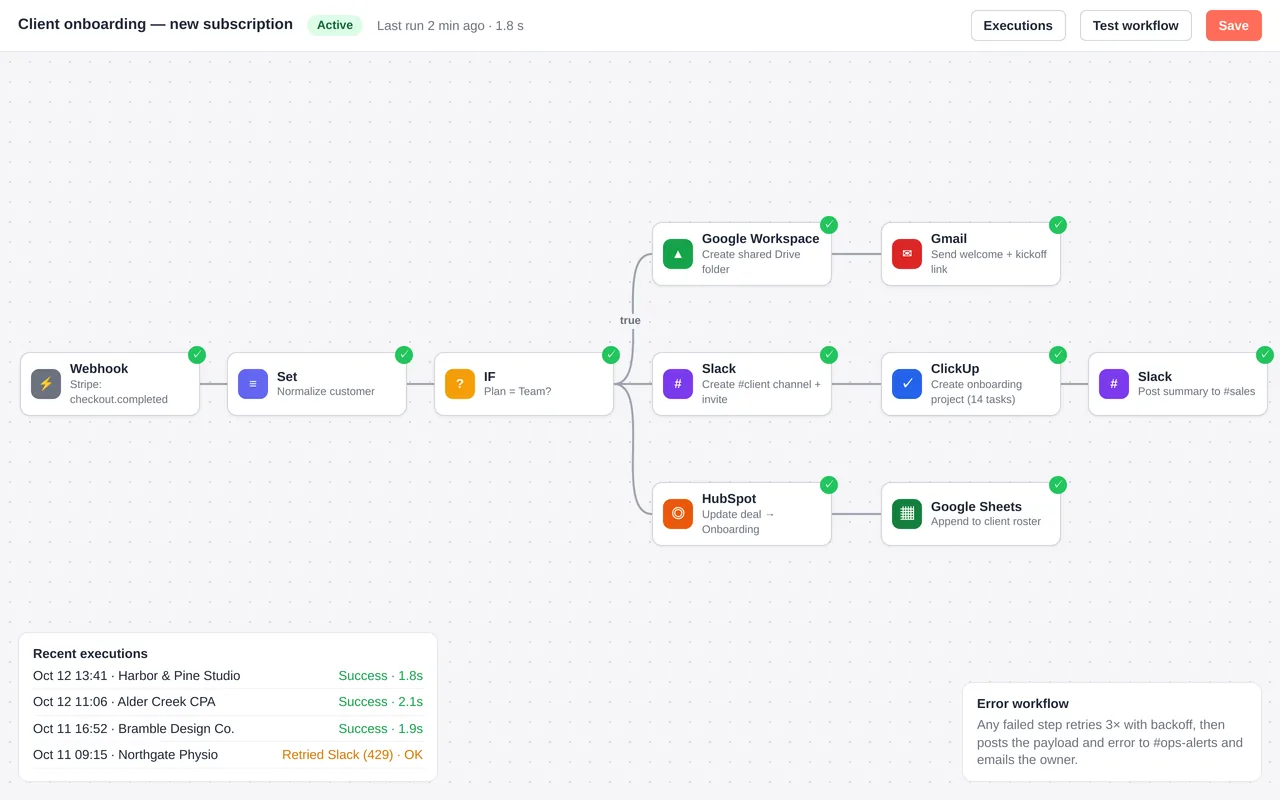The image size is (1280, 800).
Task: Click the success check badge on Google Workspace node
Action: pyautogui.click(x=829, y=225)
